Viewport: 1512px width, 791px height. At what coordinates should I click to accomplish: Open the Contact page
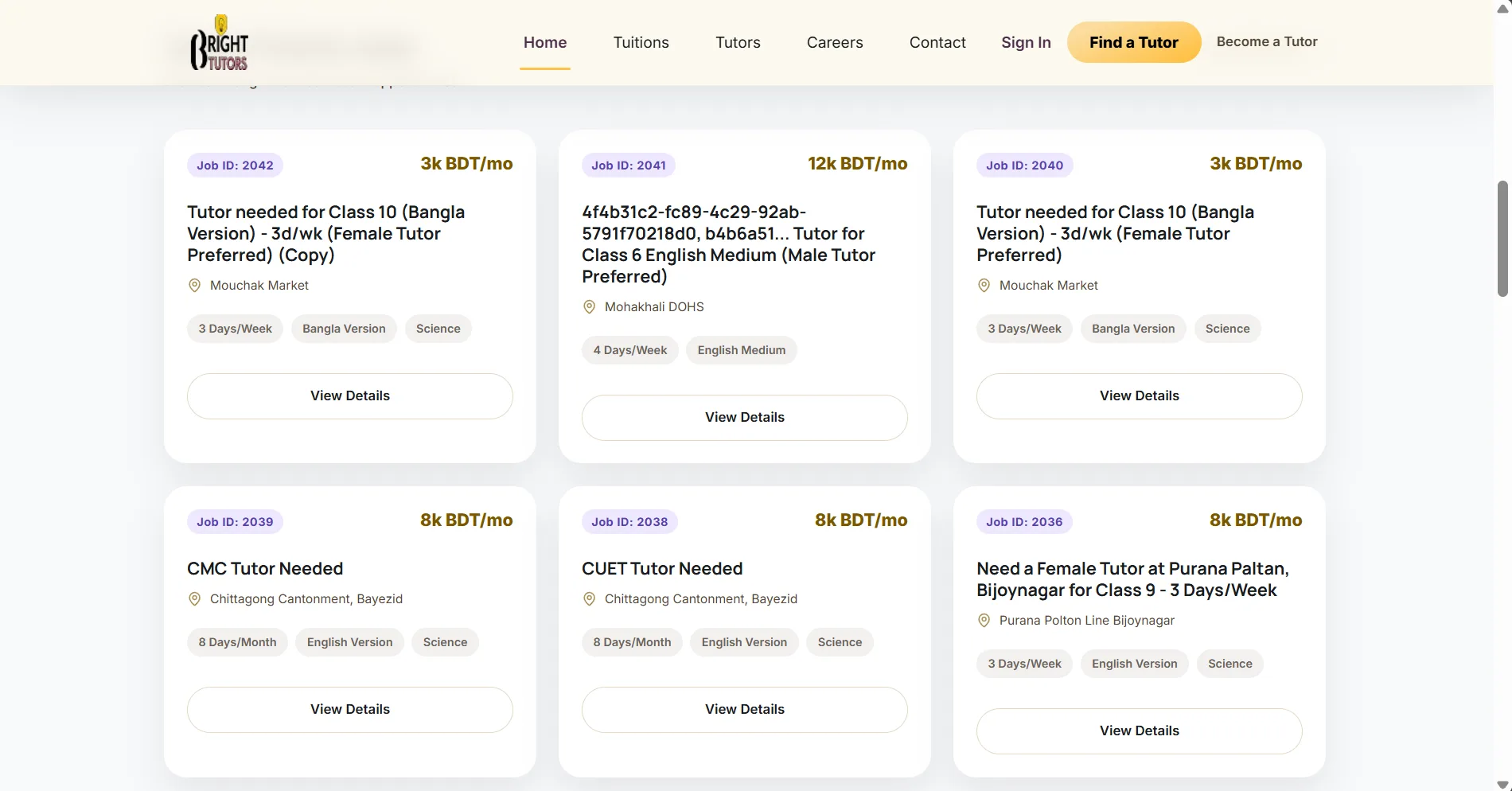937,42
